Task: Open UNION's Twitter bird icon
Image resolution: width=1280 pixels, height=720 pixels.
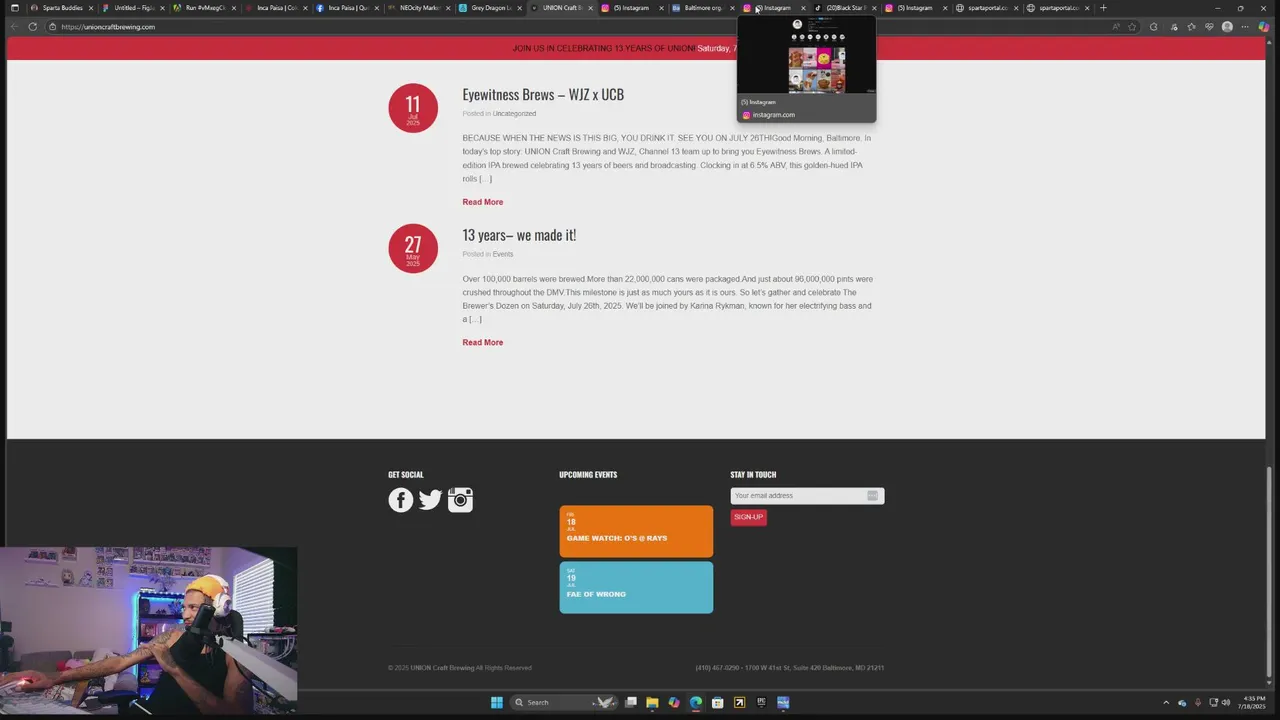Action: (430, 500)
